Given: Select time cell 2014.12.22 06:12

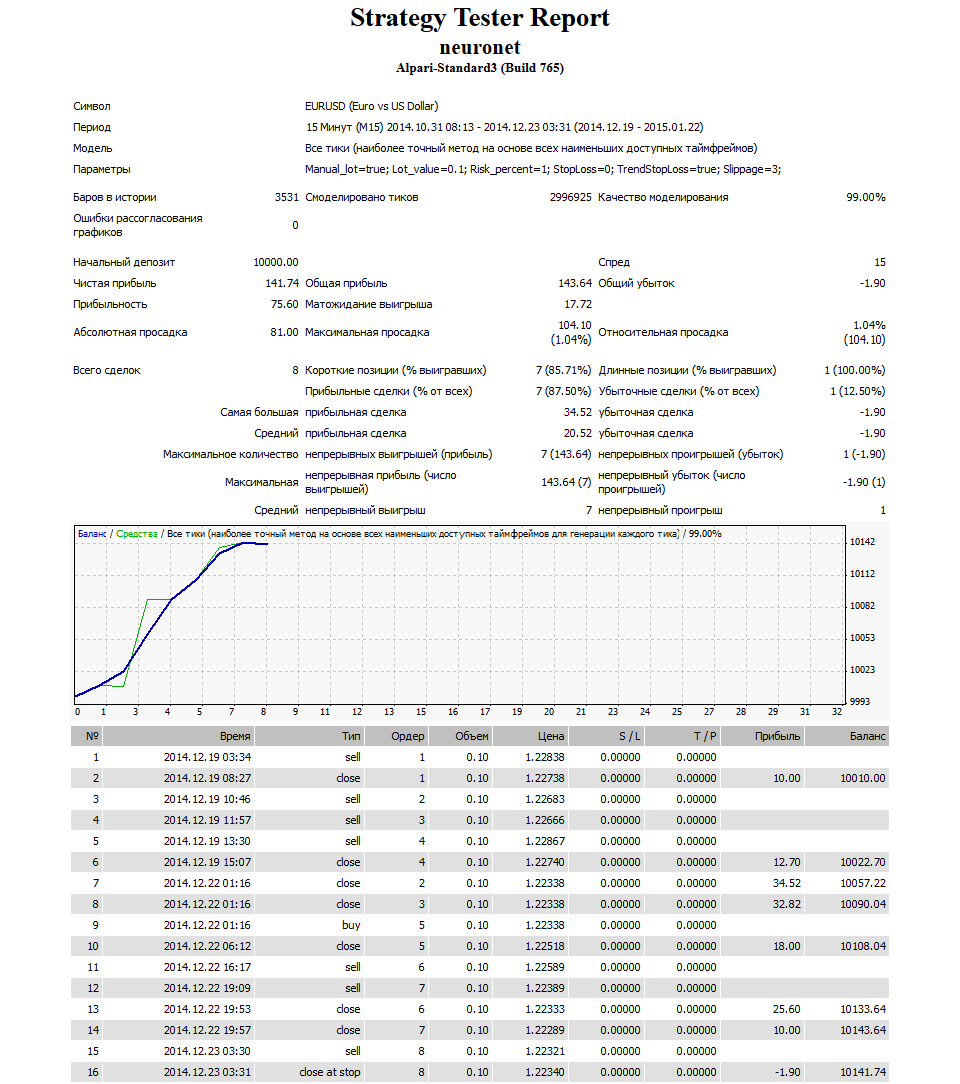Looking at the screenshot, I should (x=207, y=946).
